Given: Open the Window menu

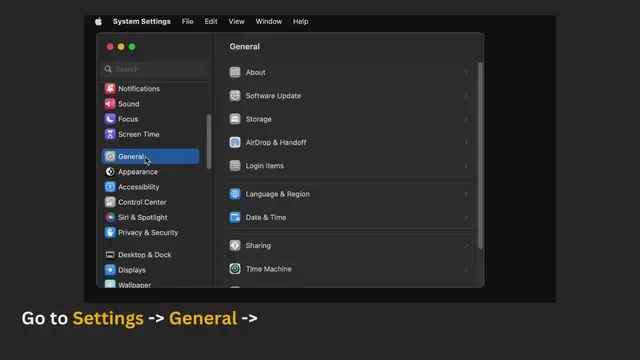Looking at the screenshot, I should (x=269, y=22).
